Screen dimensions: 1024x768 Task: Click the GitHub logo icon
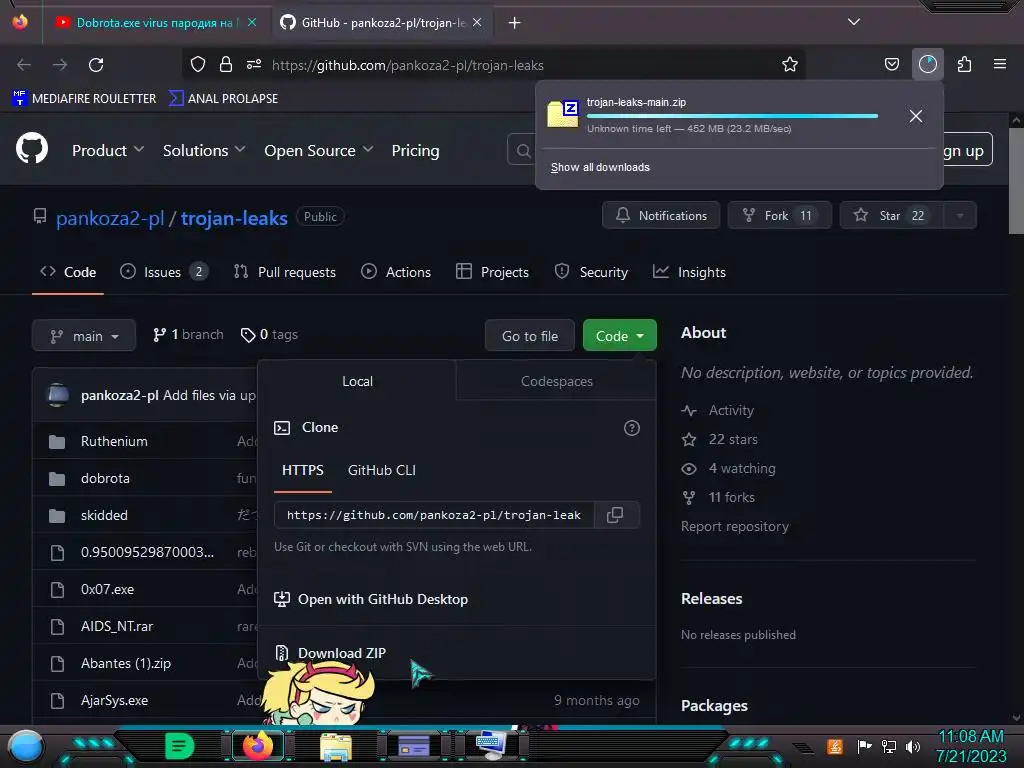[31, 148]
